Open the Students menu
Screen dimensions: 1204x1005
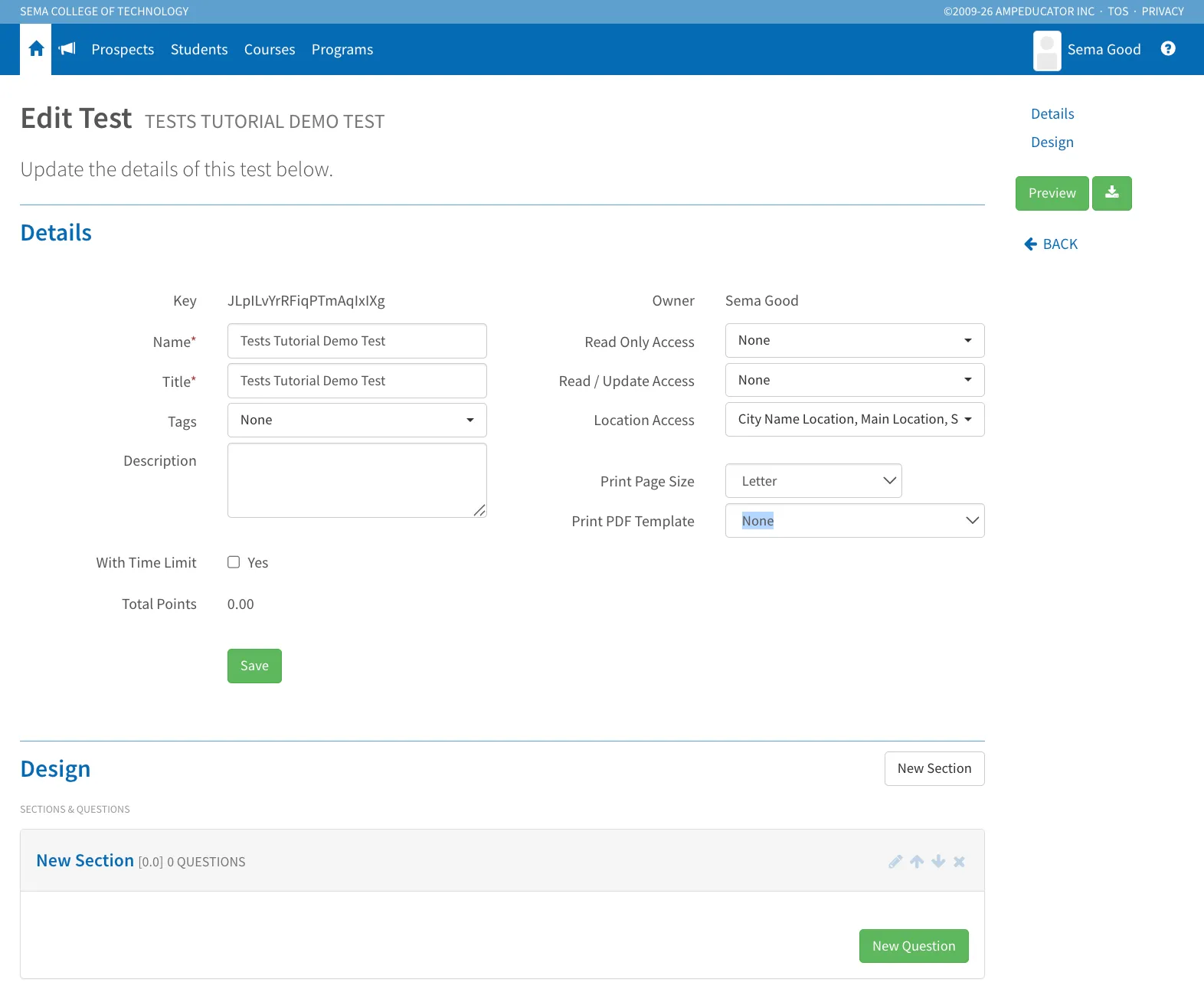click(199, 50)
